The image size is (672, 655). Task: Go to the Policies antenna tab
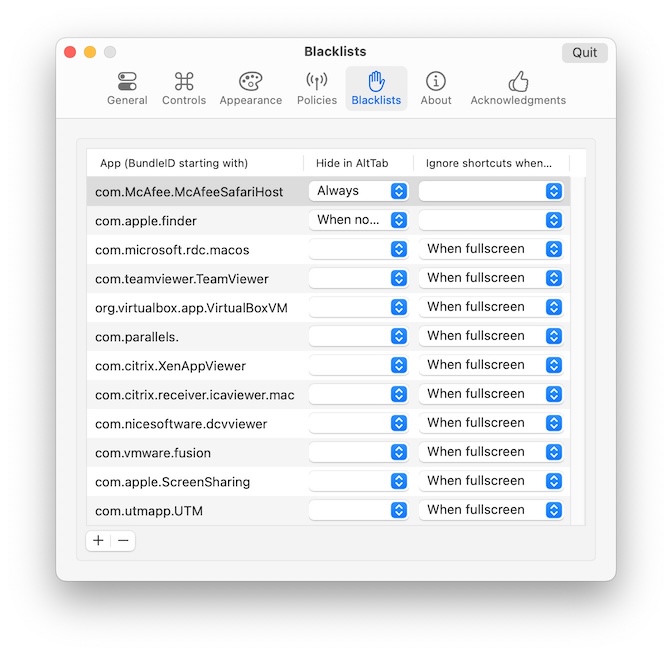(x=316, y=88)
